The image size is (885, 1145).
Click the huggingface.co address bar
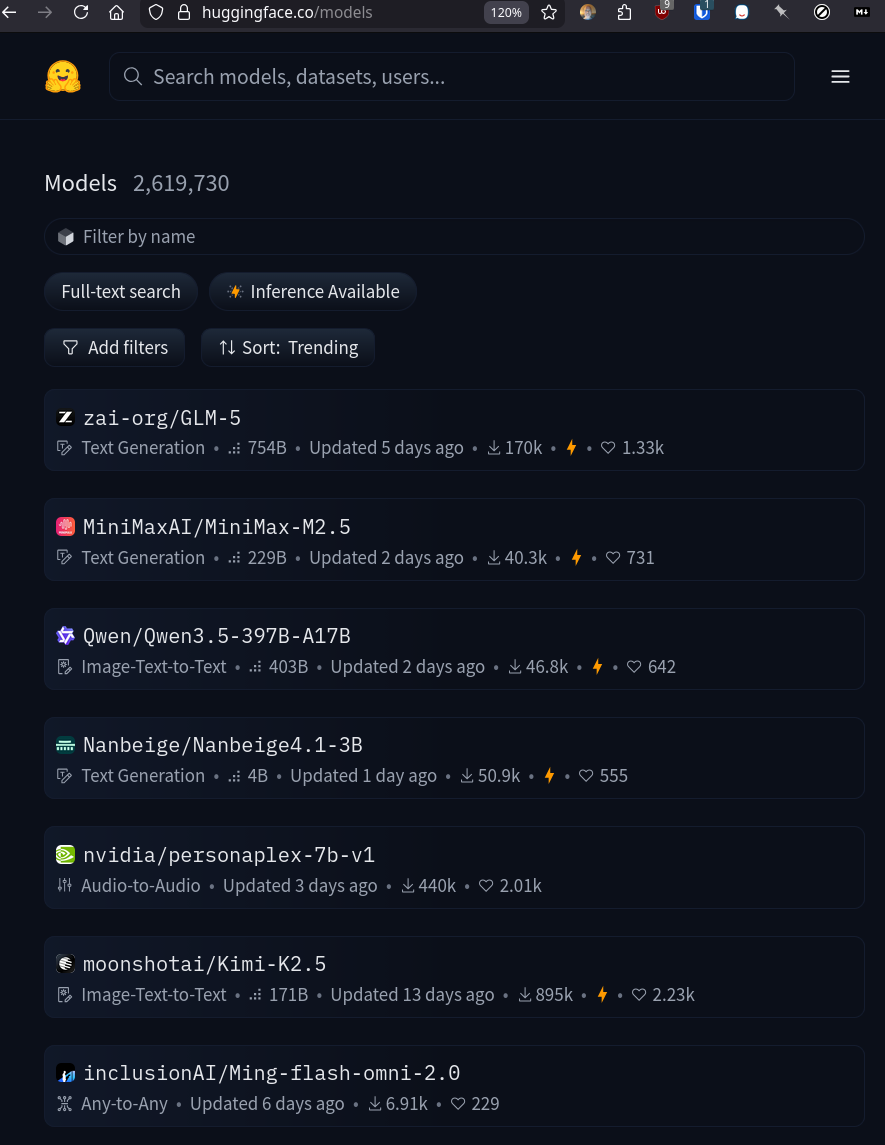click(x=320, y=13)
